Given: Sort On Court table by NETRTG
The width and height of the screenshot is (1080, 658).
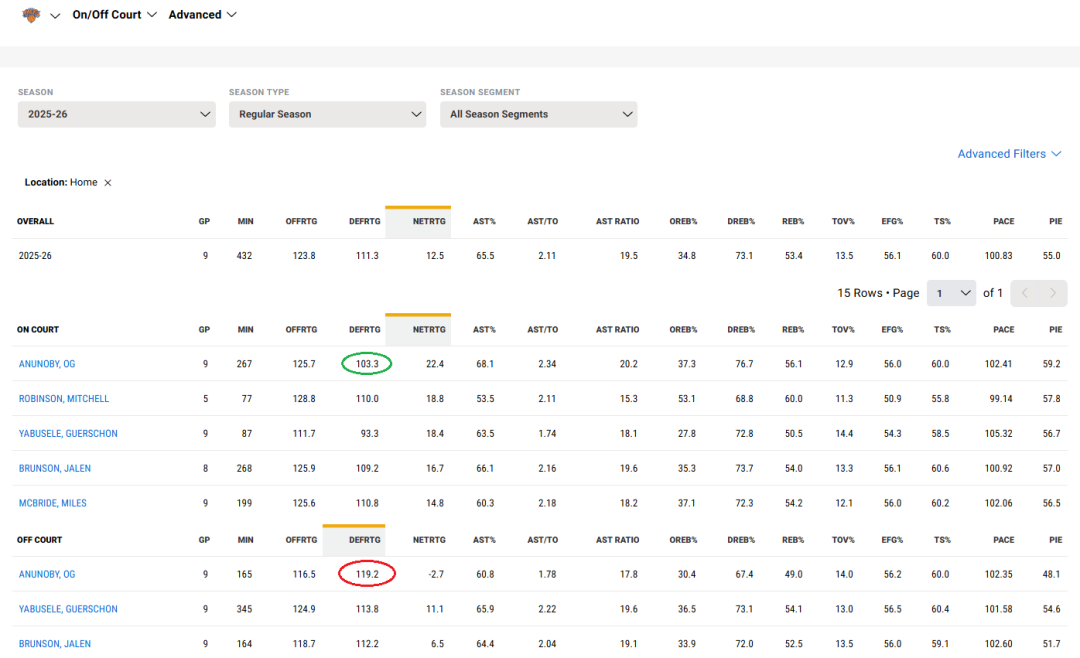Looking at the screenshot, I should click(428, 330).
